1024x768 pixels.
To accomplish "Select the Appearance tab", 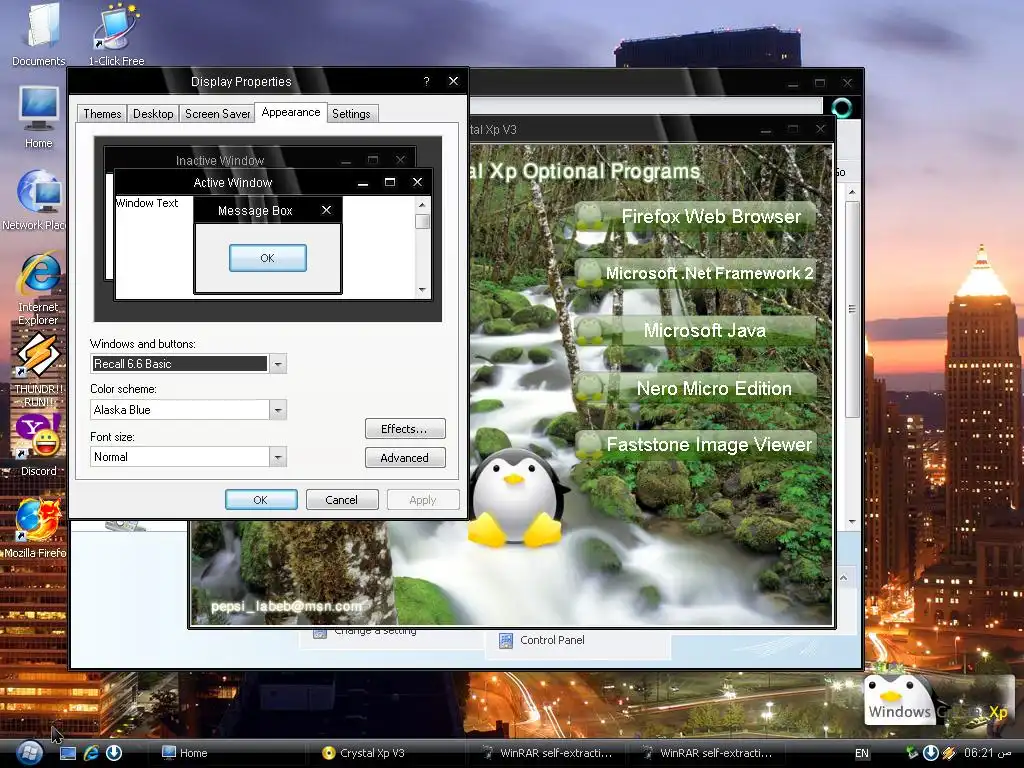I will click(291, 112).
